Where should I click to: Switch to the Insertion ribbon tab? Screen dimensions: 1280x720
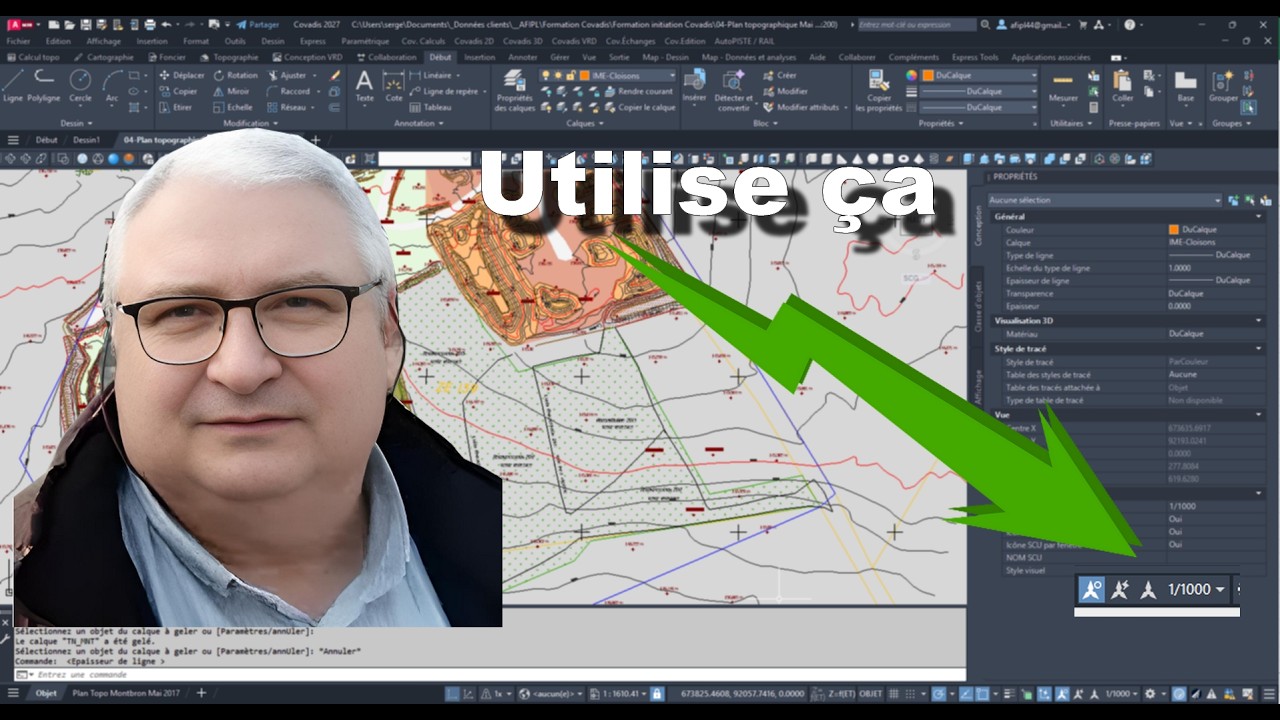point(480,57)
